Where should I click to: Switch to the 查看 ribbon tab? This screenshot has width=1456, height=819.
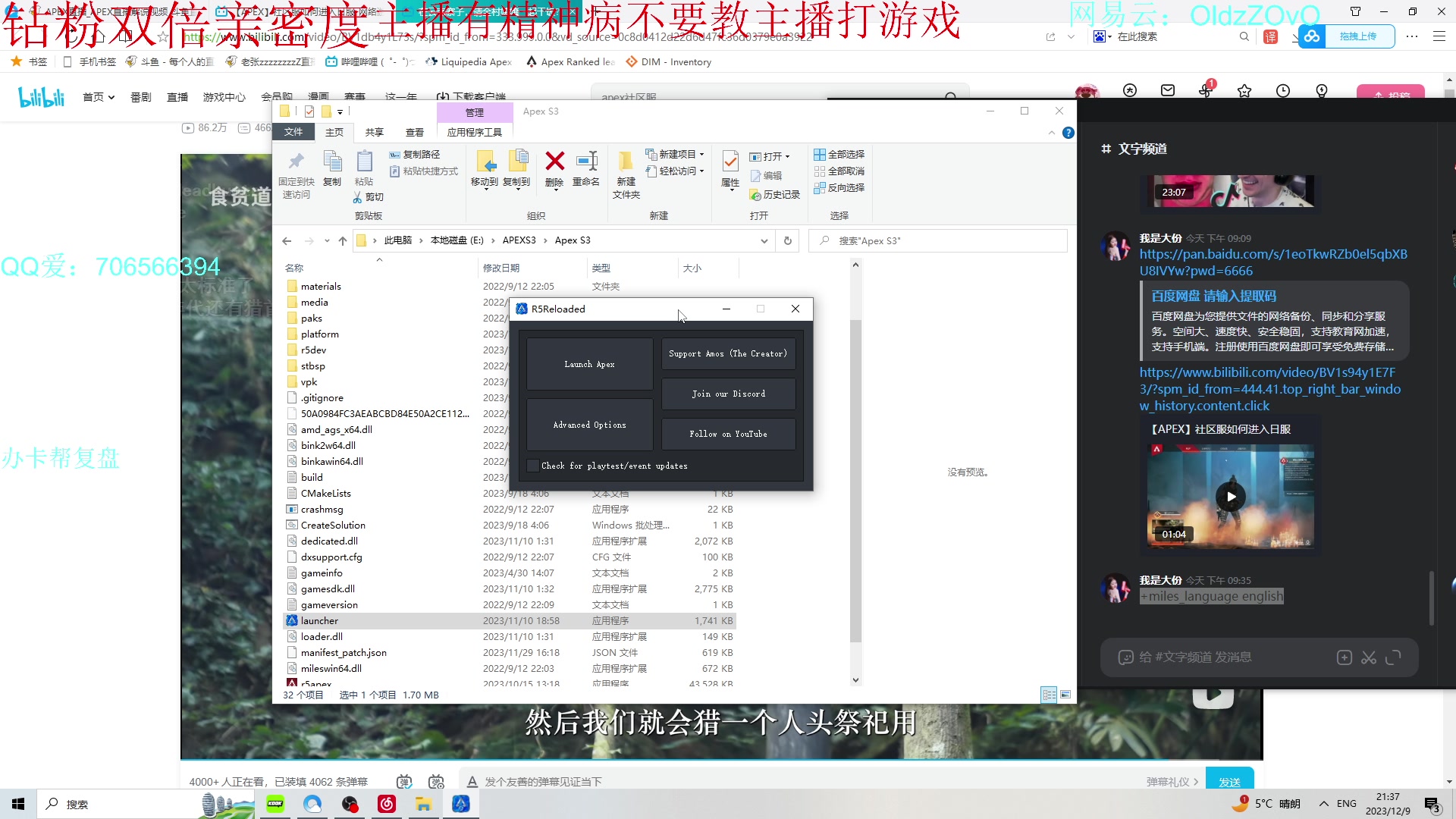click(415, 132)
